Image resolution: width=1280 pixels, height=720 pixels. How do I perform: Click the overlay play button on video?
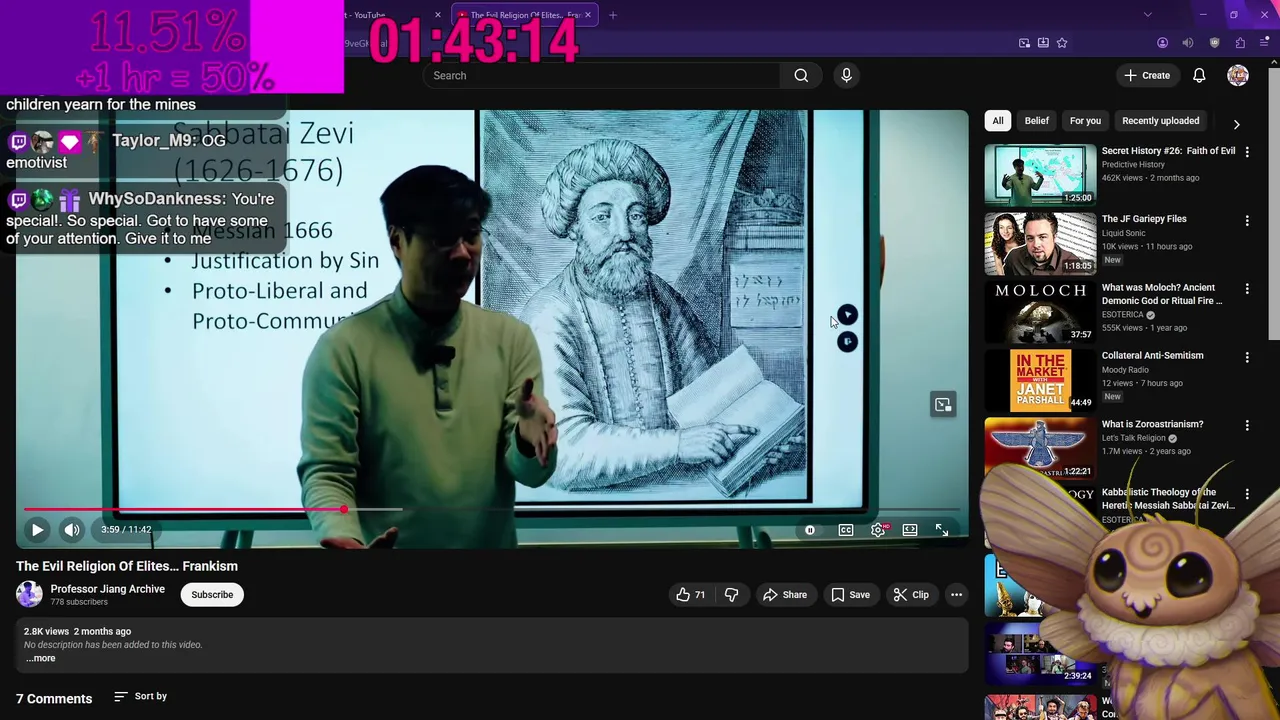click(x=847, y=315)
